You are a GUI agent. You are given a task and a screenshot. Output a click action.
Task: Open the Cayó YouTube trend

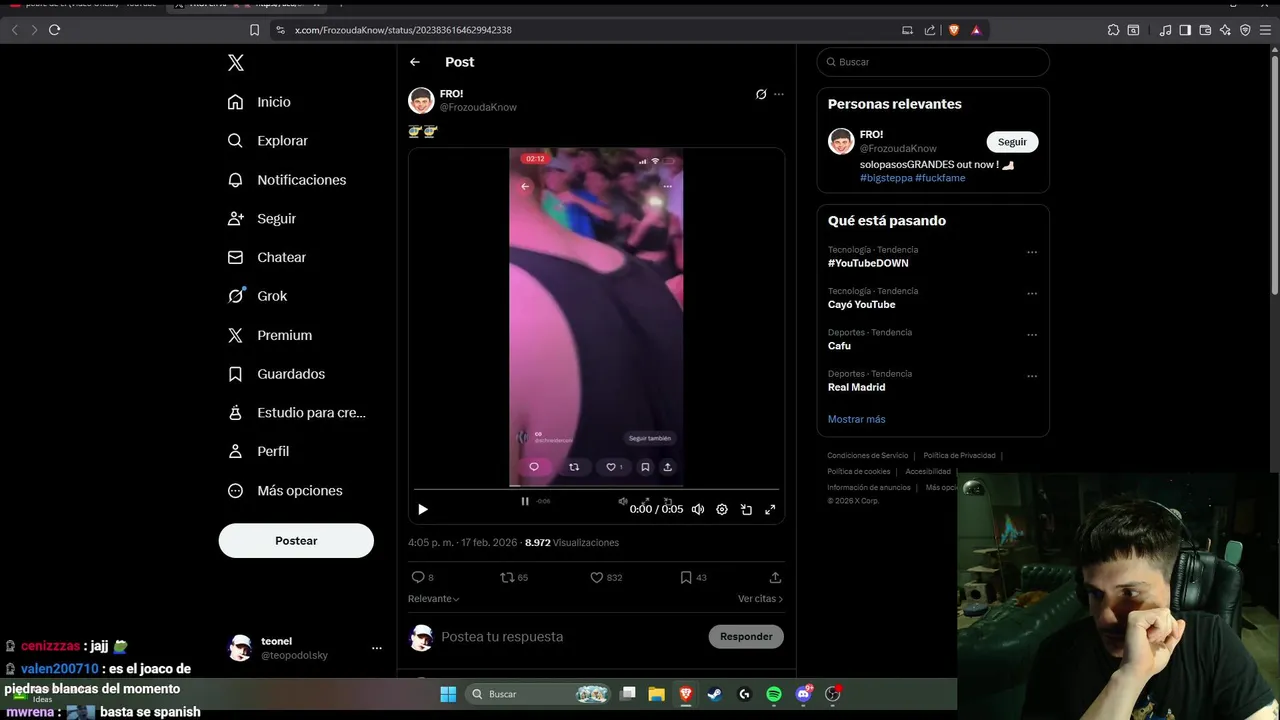tap(861, 304)
